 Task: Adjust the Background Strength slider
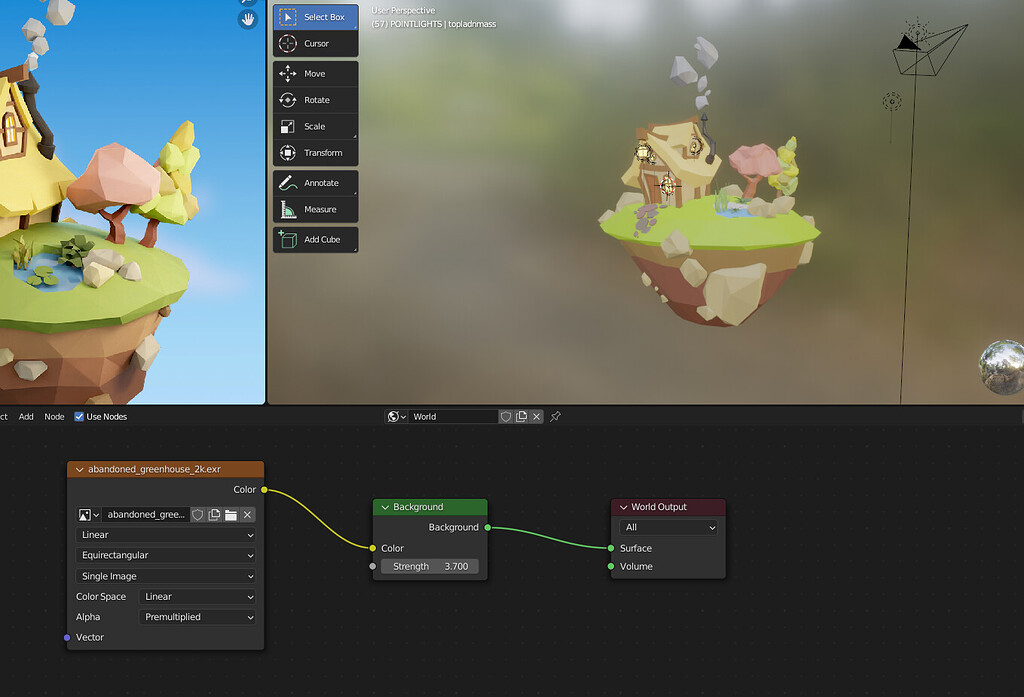click(429, 565)
